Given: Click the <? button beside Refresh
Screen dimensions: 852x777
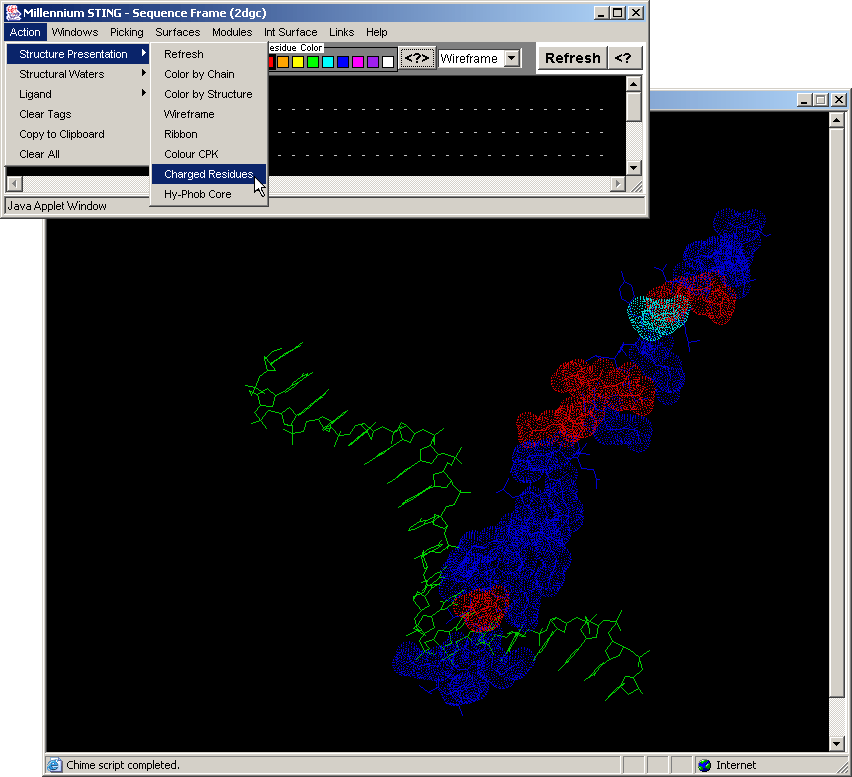Looking at the screenshot, I should coord(624,58).
